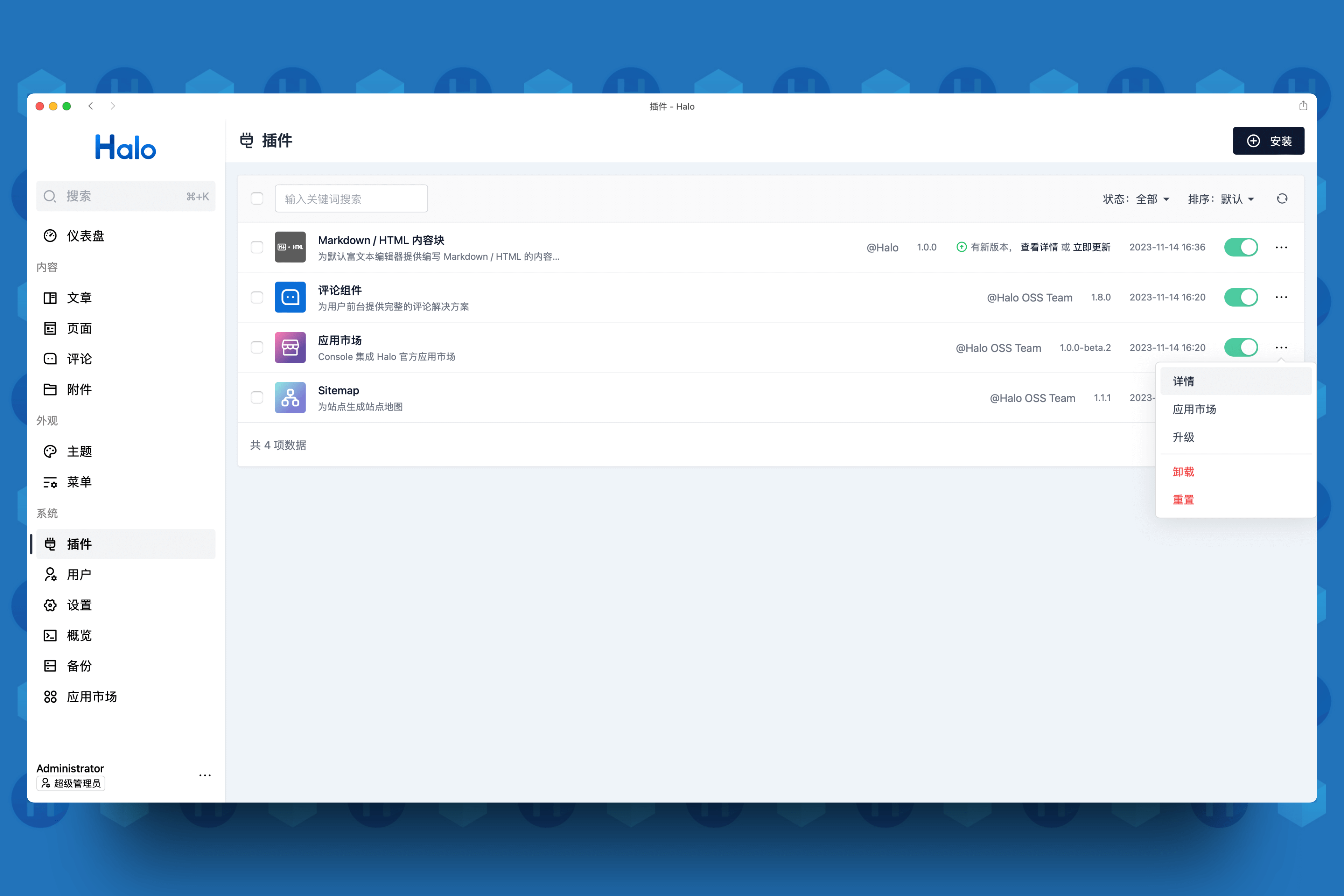Click the 应用市场 plugin store logo

point(290,348)
